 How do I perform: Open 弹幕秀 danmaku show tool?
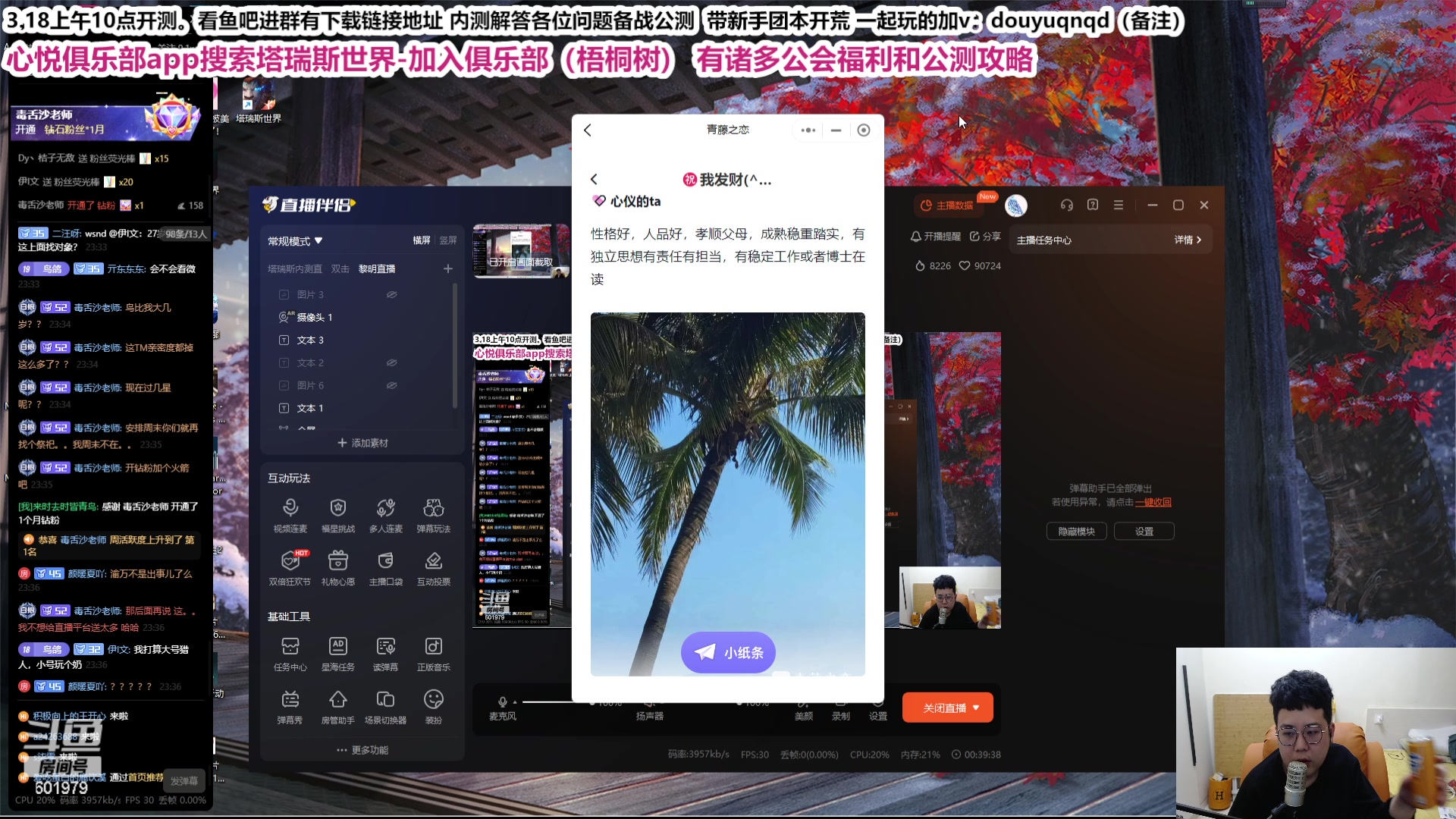click(x=290, y=707)
